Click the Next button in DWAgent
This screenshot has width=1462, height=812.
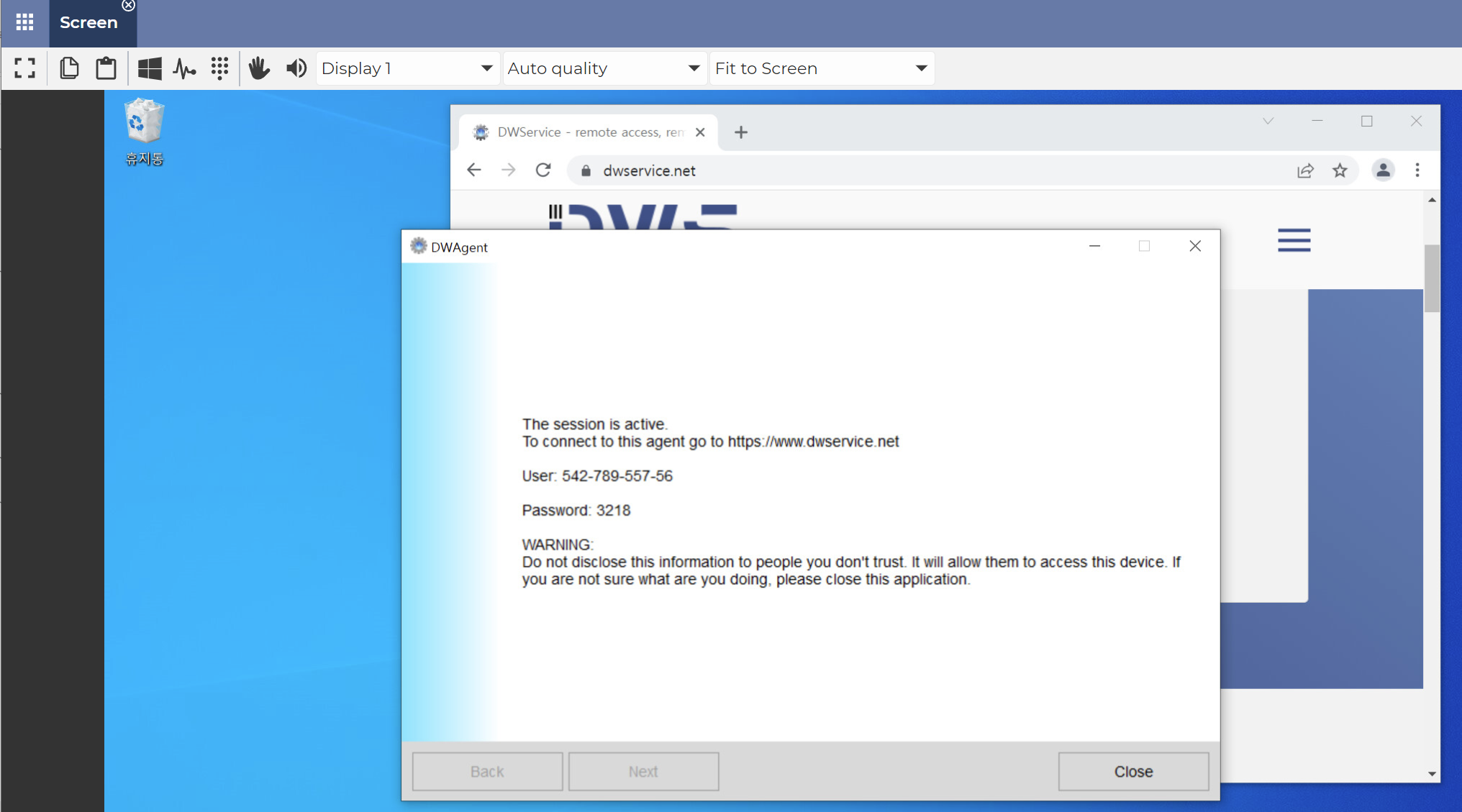(x=643, y=772)
